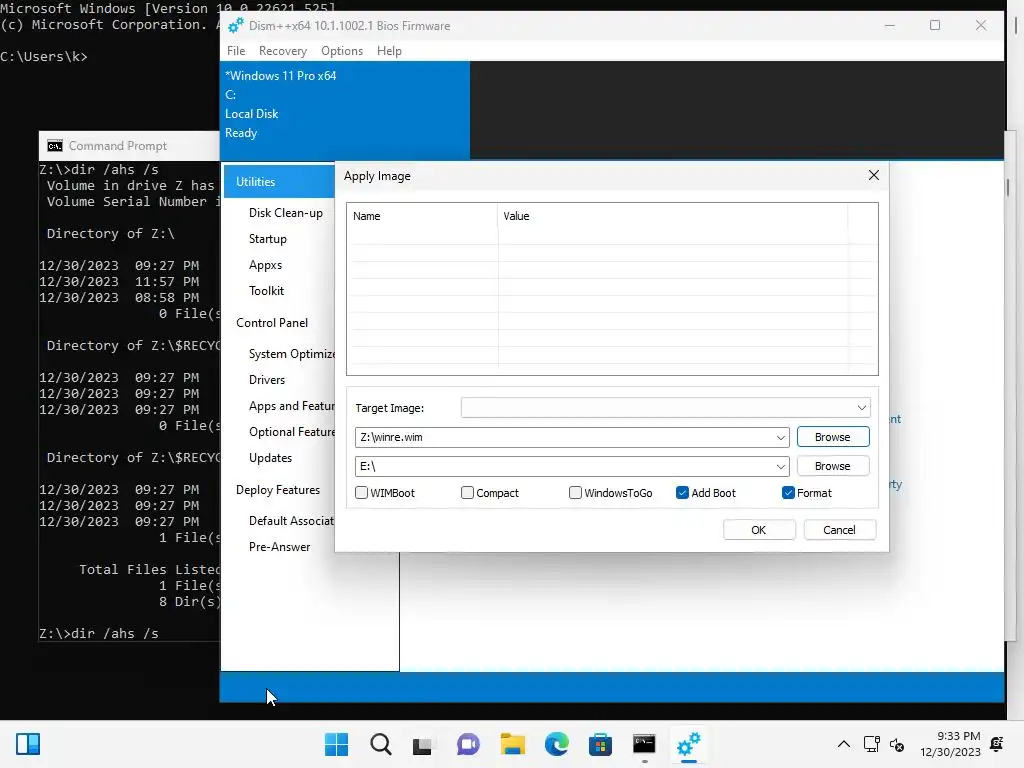Enable the WIMBoot checkbox
This screenshot has width=1024, height=768.
pyautogui.click(x=361, y=493)
